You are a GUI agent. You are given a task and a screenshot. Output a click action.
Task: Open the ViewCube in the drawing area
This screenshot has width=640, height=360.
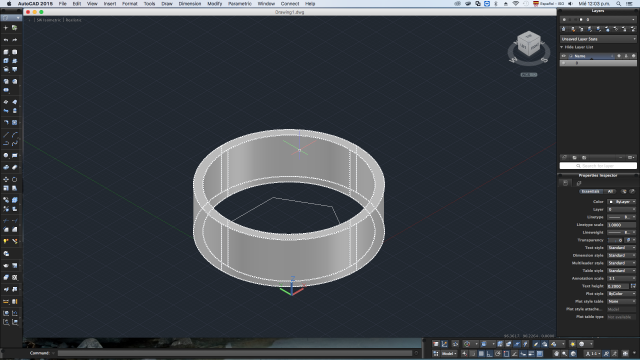pyautogui.click(x=529, y=44)
